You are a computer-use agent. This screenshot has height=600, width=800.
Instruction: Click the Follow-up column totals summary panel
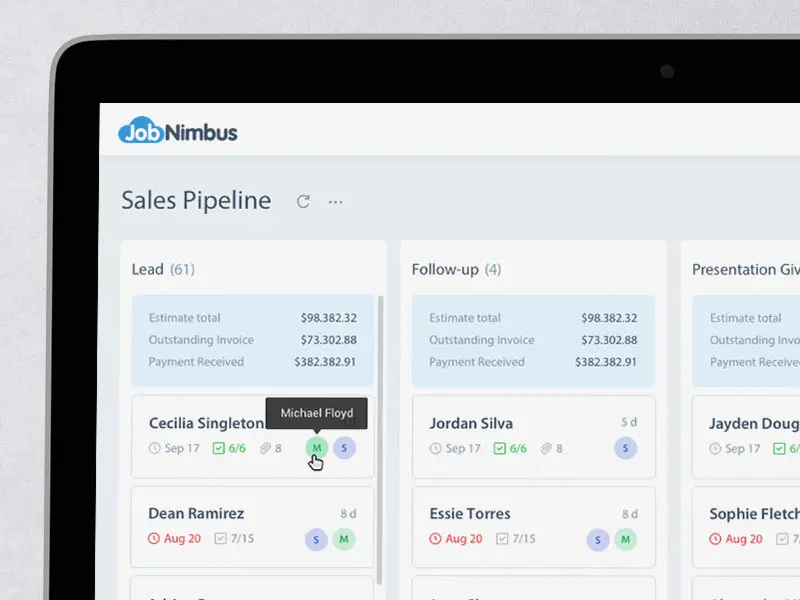click(x=533, y=340)
